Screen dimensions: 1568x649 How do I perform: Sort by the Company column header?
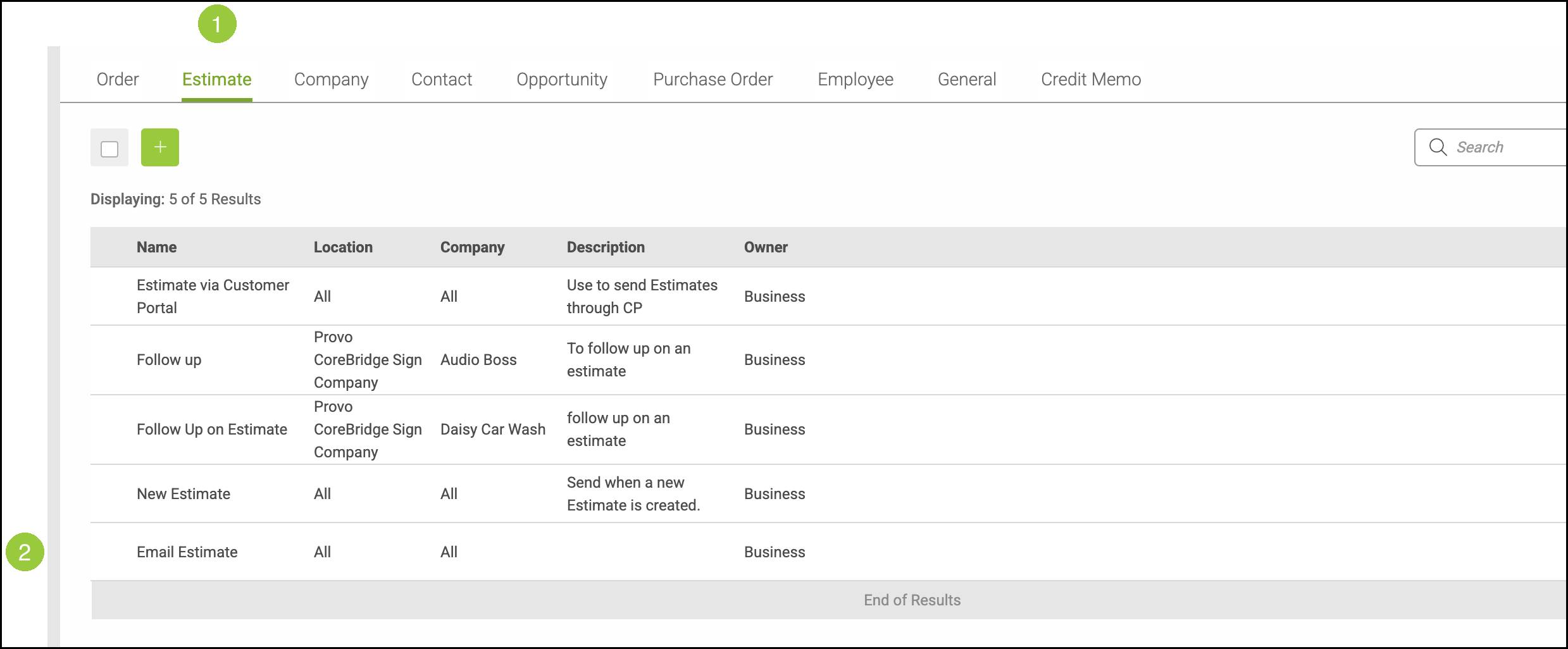tap(473, 247)
